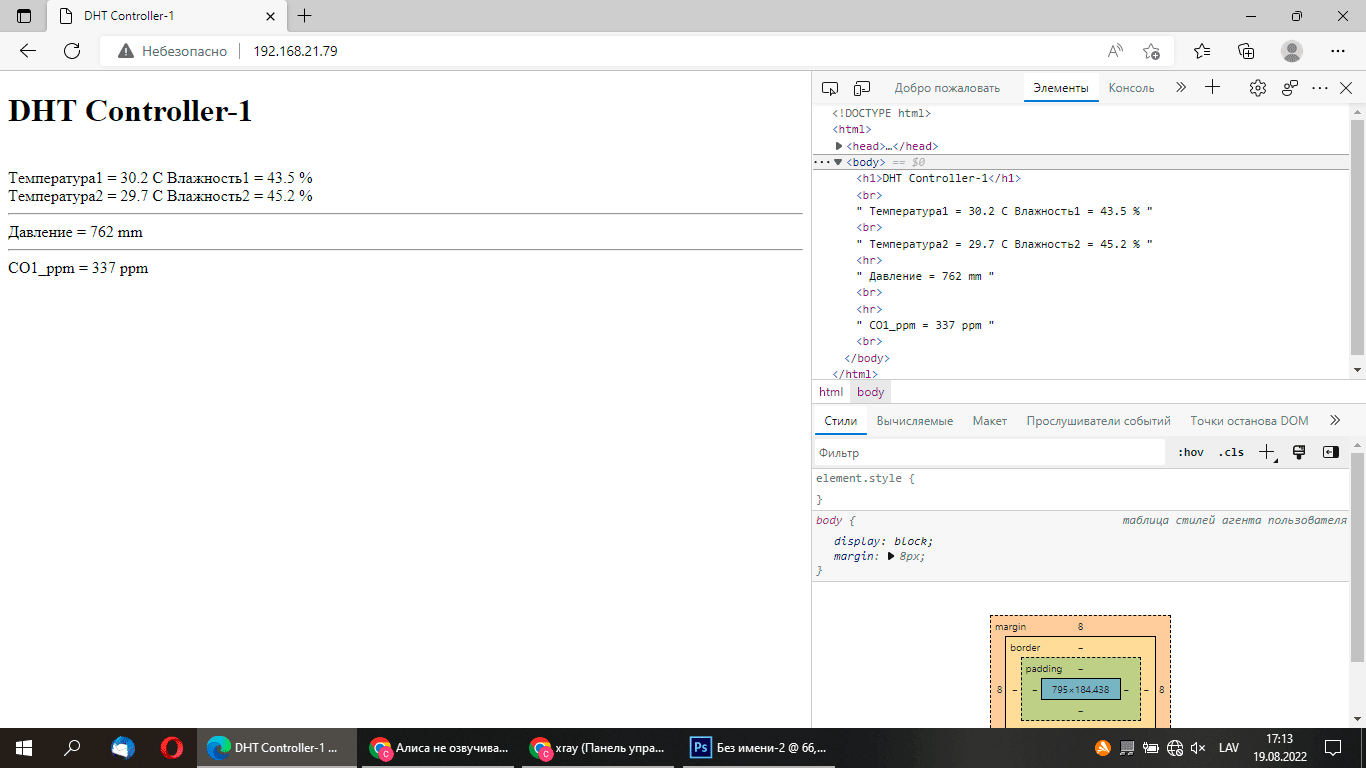The height and width of the screenshot is (768, 1366).
Task: Click the Фильтр styles input field
Action: tap(988, 453)
